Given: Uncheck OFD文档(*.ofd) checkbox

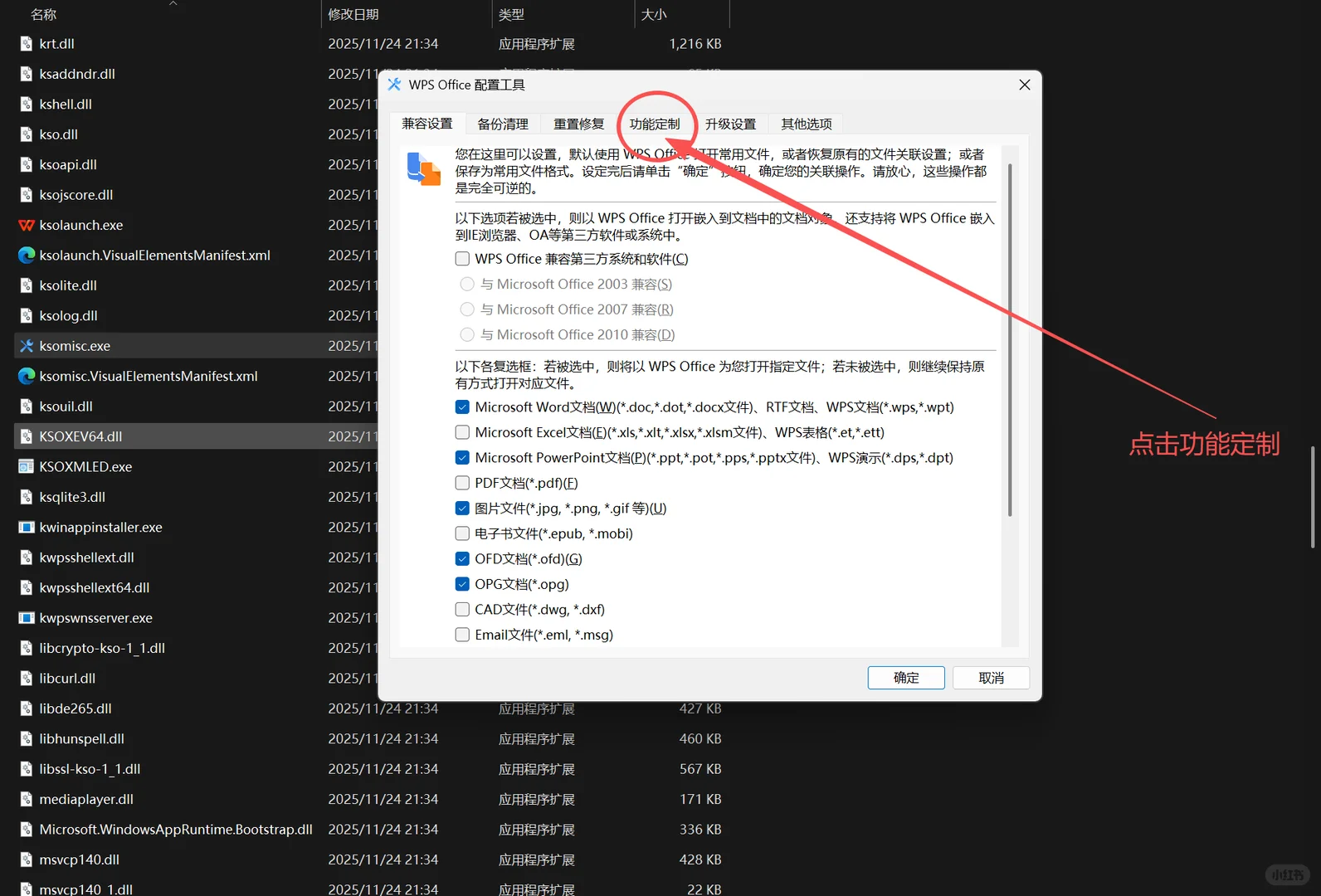Looking at the screenshot, I should click(x=462, y=559).
